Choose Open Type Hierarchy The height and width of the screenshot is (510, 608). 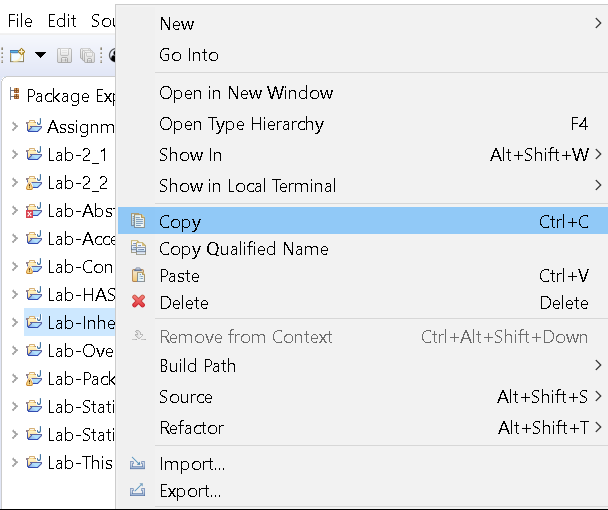(x=363, y=124)
